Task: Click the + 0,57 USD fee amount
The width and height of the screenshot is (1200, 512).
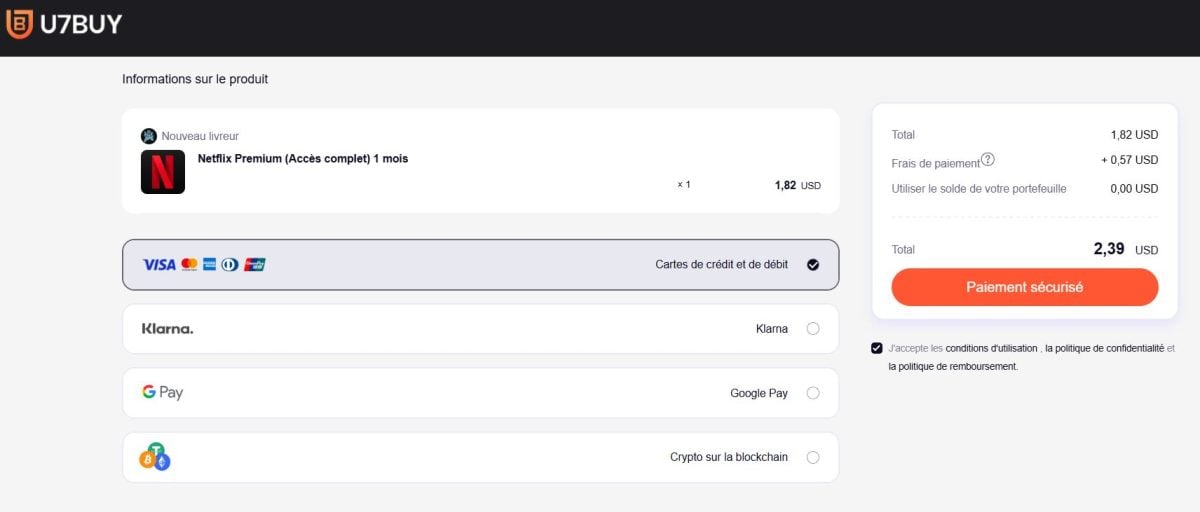Action: point(1130,160)
